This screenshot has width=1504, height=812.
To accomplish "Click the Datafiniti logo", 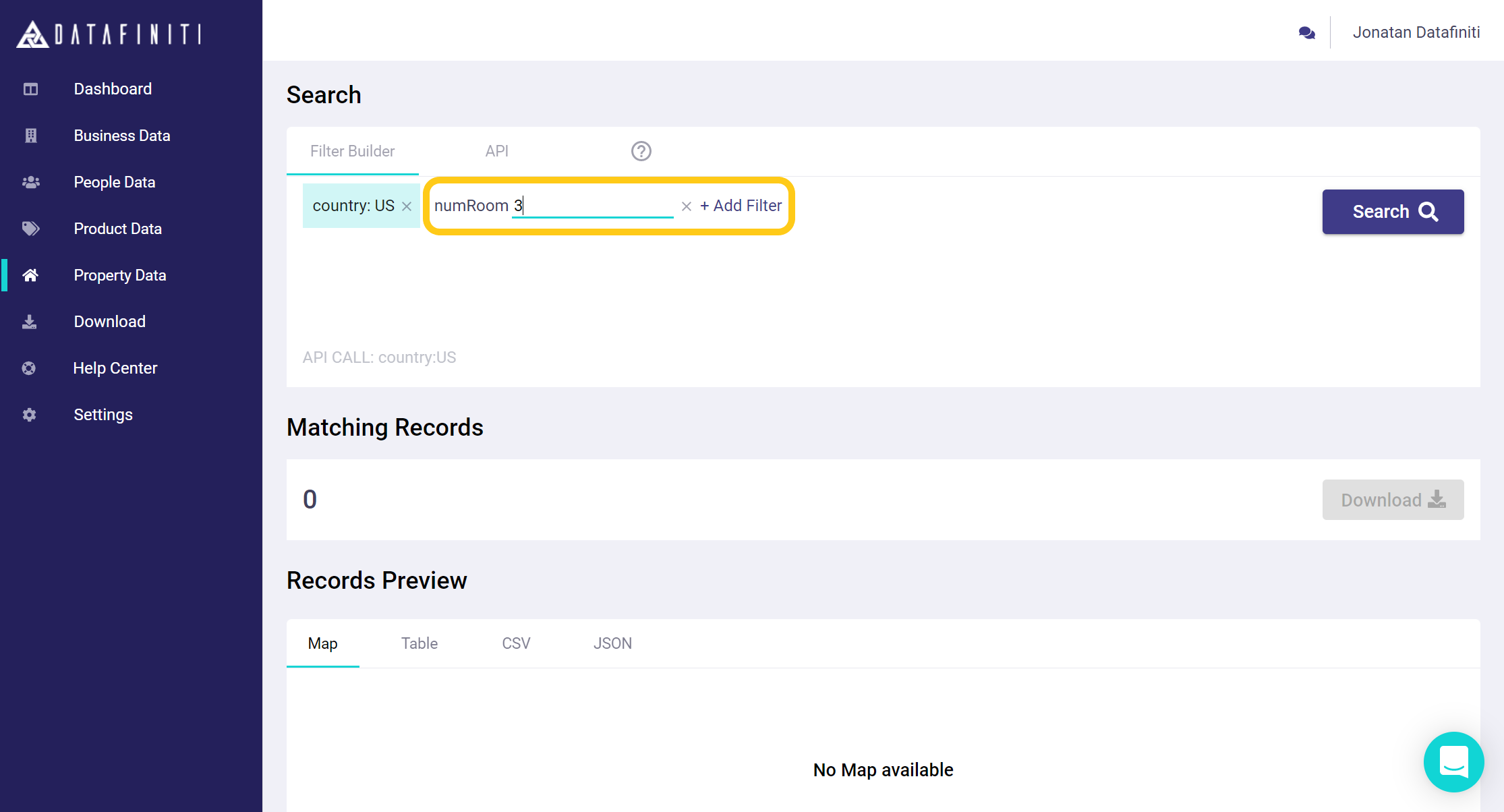I will click(109, 34).
